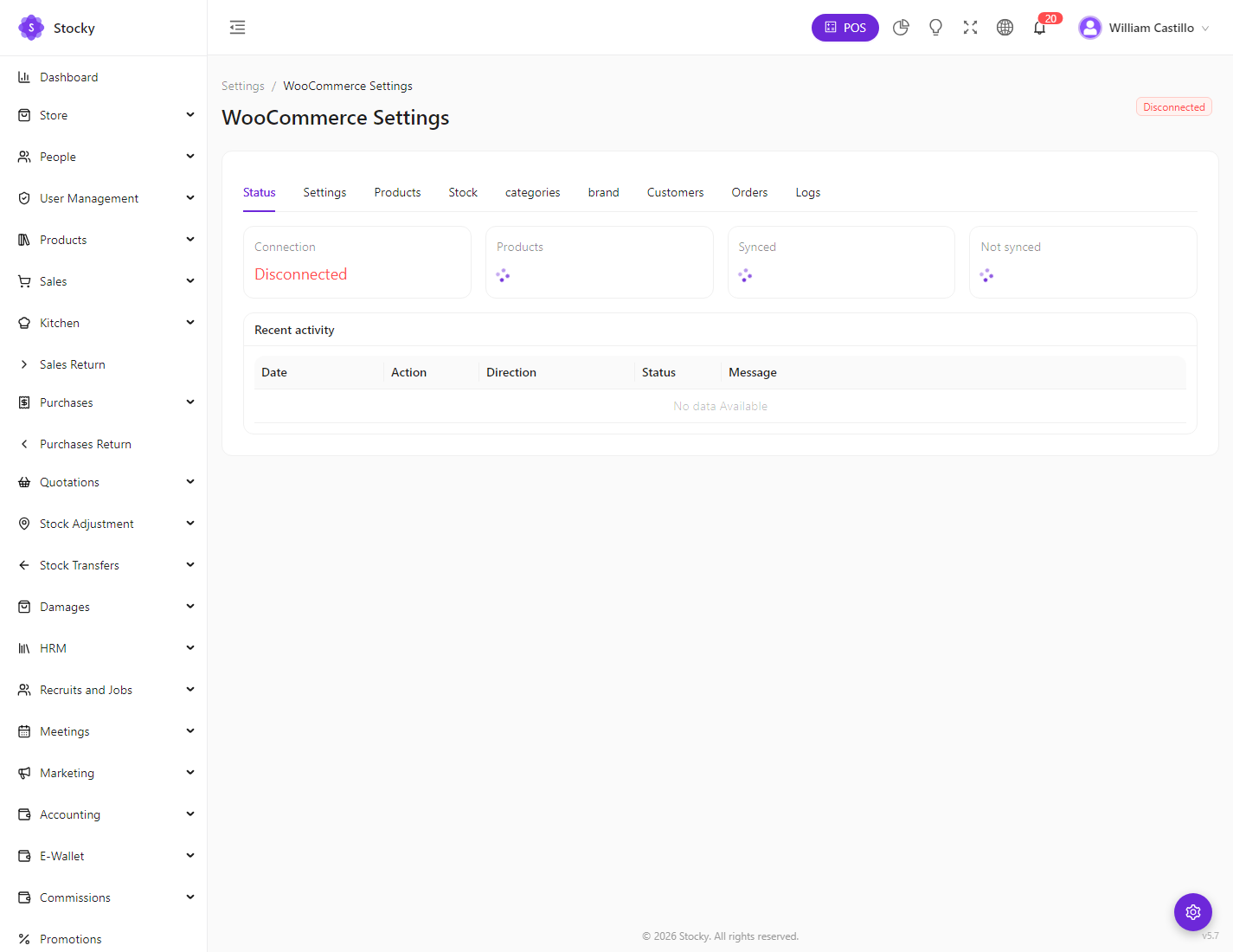This screenshot has height=952, width=1246.
Task: Click the Stock Adjustment pin icon
Action: click(24, 524)
